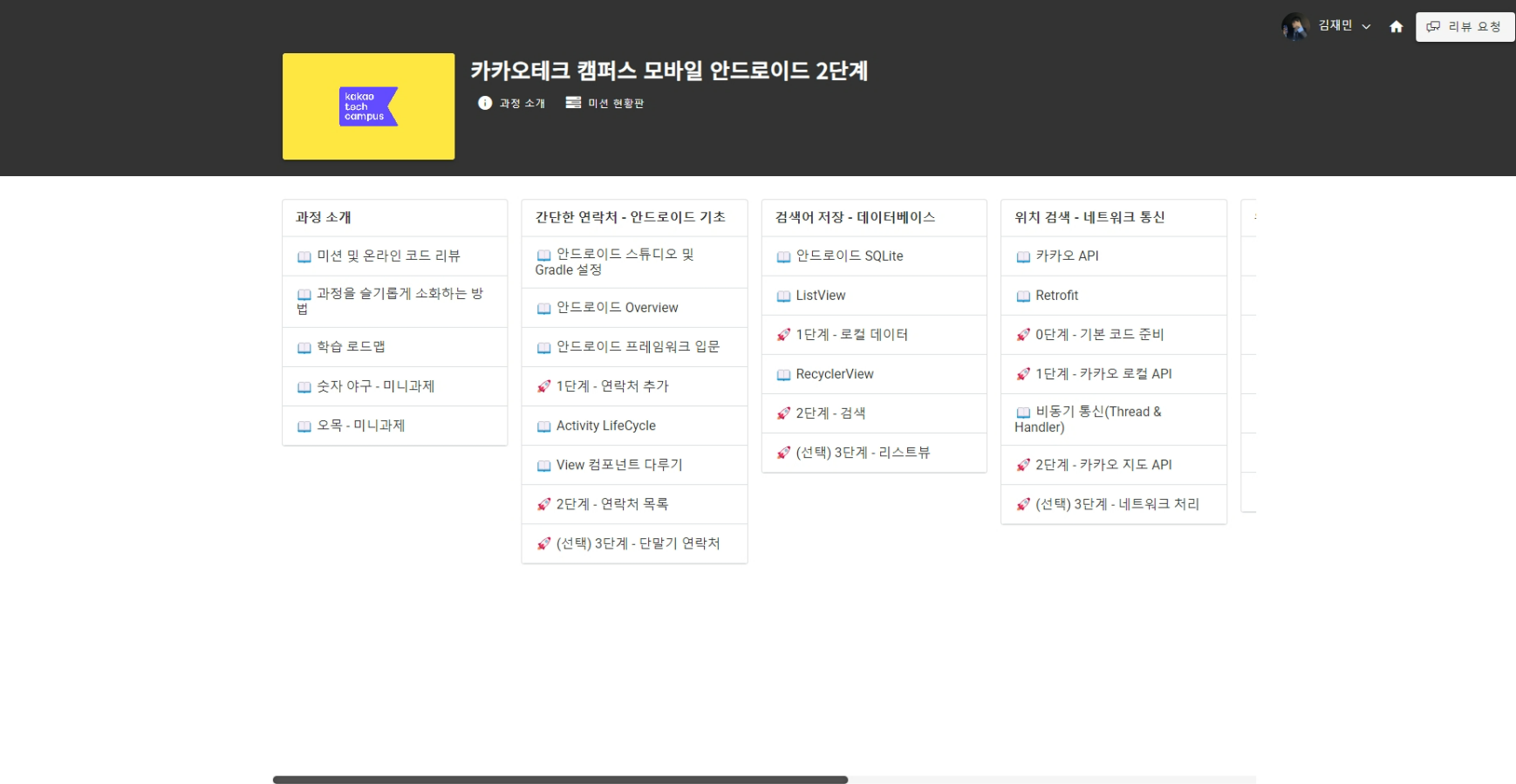Image resolution: width=1516 pixels, height=784 pixels.
Task: Click rocket icon next to 3단계 - 네트워크 처리
Action: click(1023, 504)
